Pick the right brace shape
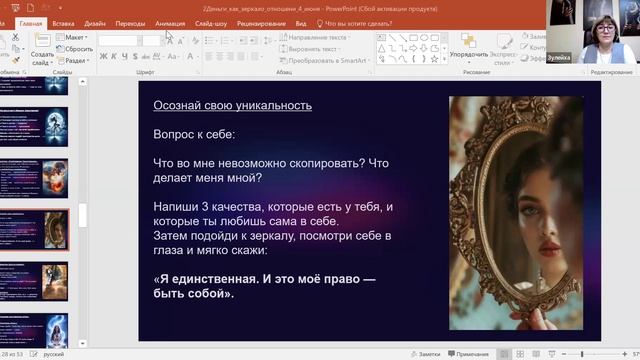640x360 pixels. coord(424,59)
